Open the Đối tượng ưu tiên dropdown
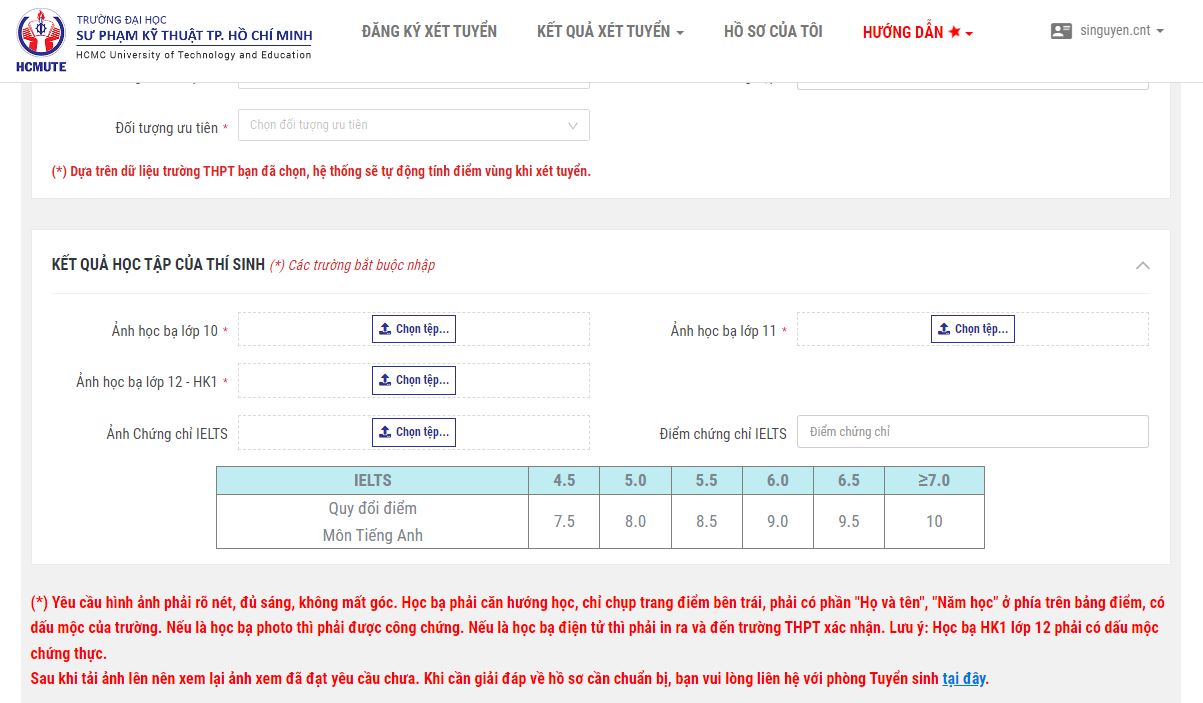The width and height of the screenshot is (1203, 703). [x=413, y=125]
